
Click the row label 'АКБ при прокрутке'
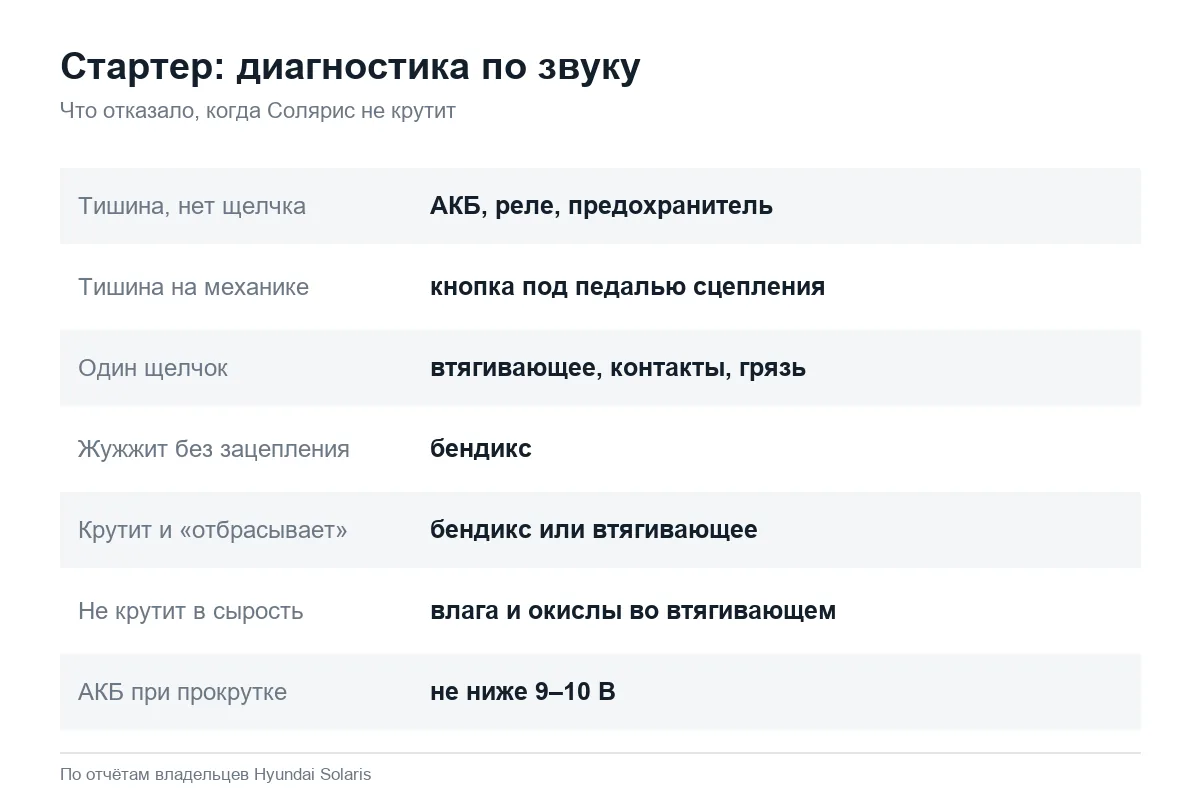[x=182, y=692]
